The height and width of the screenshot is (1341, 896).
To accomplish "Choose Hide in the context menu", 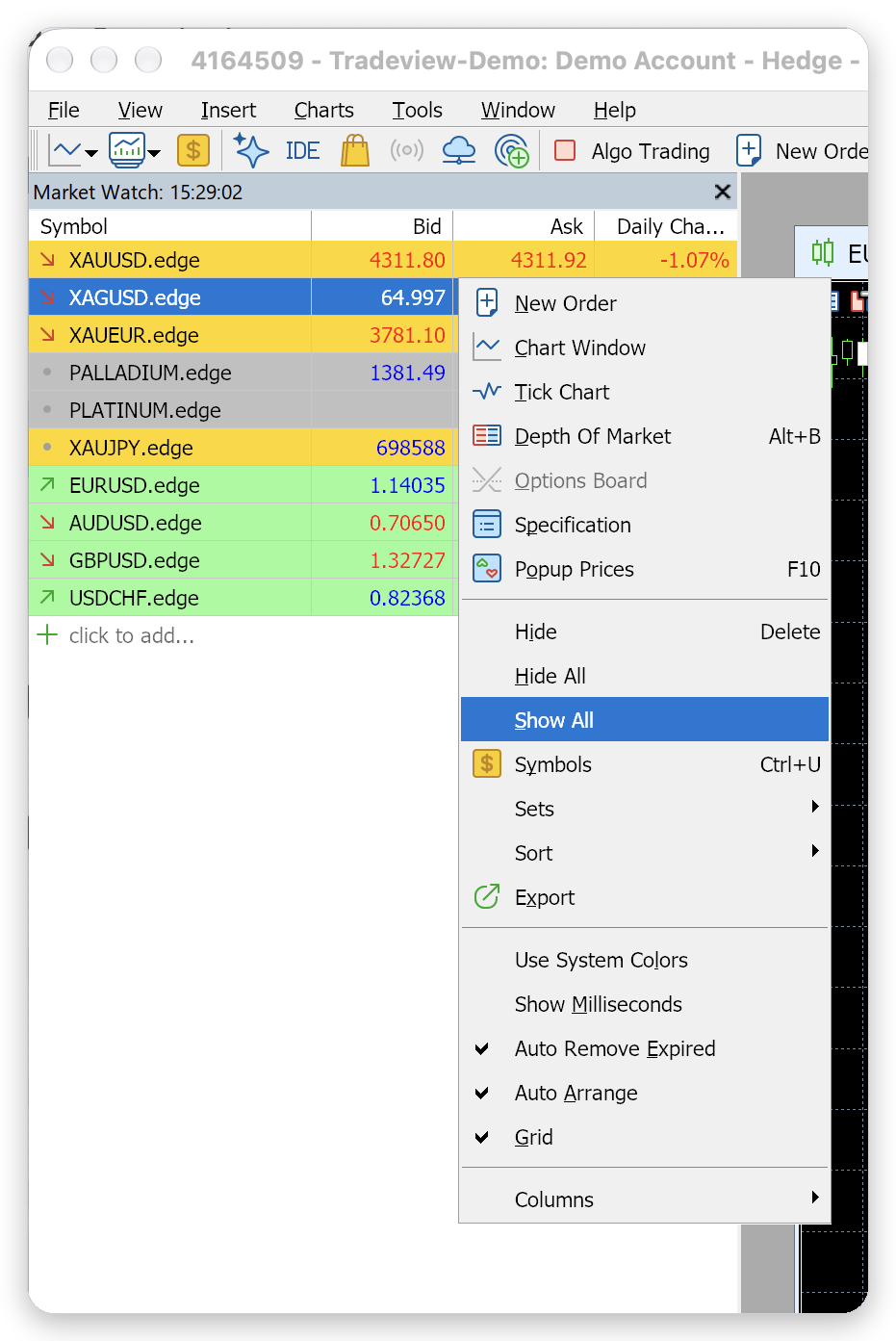I will pos(645,632).
